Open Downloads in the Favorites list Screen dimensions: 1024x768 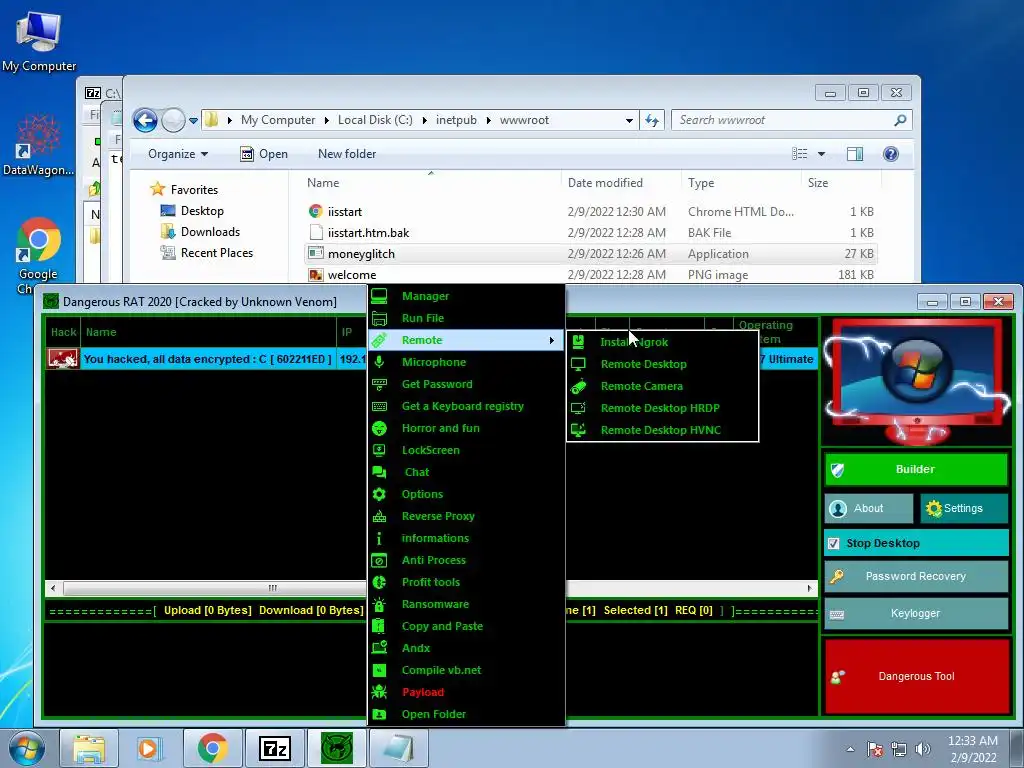pyautogui.click(x=210, y=232)
